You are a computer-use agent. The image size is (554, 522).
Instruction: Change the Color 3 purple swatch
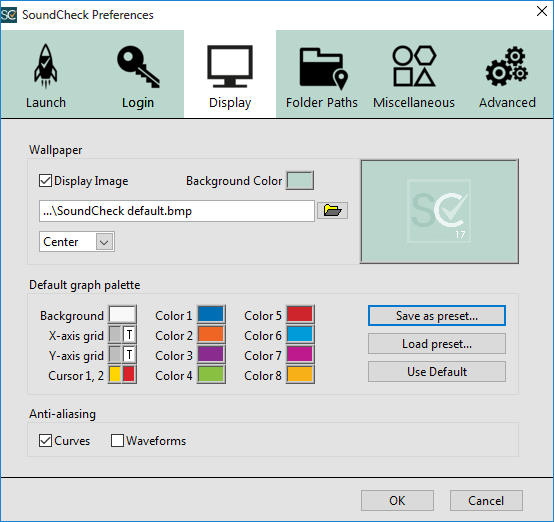point(211,354)
